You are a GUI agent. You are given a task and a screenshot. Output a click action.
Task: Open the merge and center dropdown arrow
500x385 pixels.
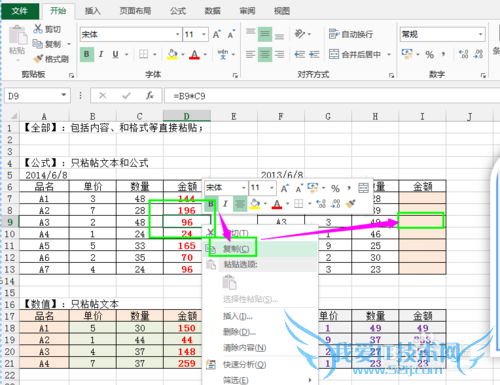(x=389, y=54)
